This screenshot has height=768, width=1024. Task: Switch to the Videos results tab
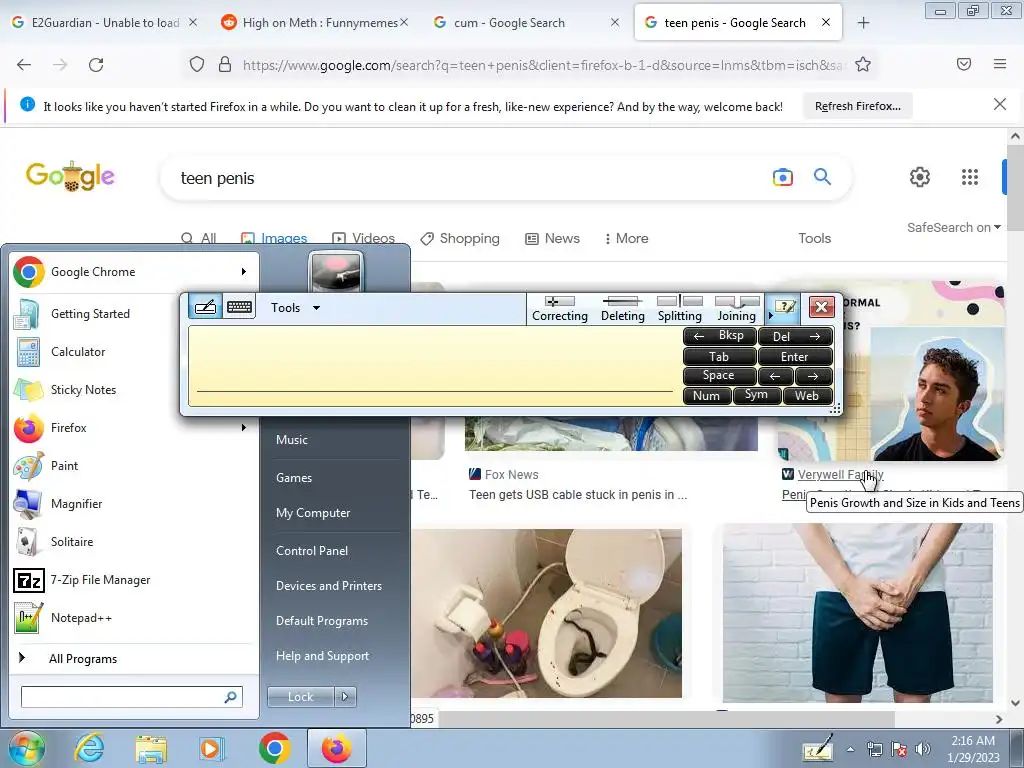pos(364,238)
